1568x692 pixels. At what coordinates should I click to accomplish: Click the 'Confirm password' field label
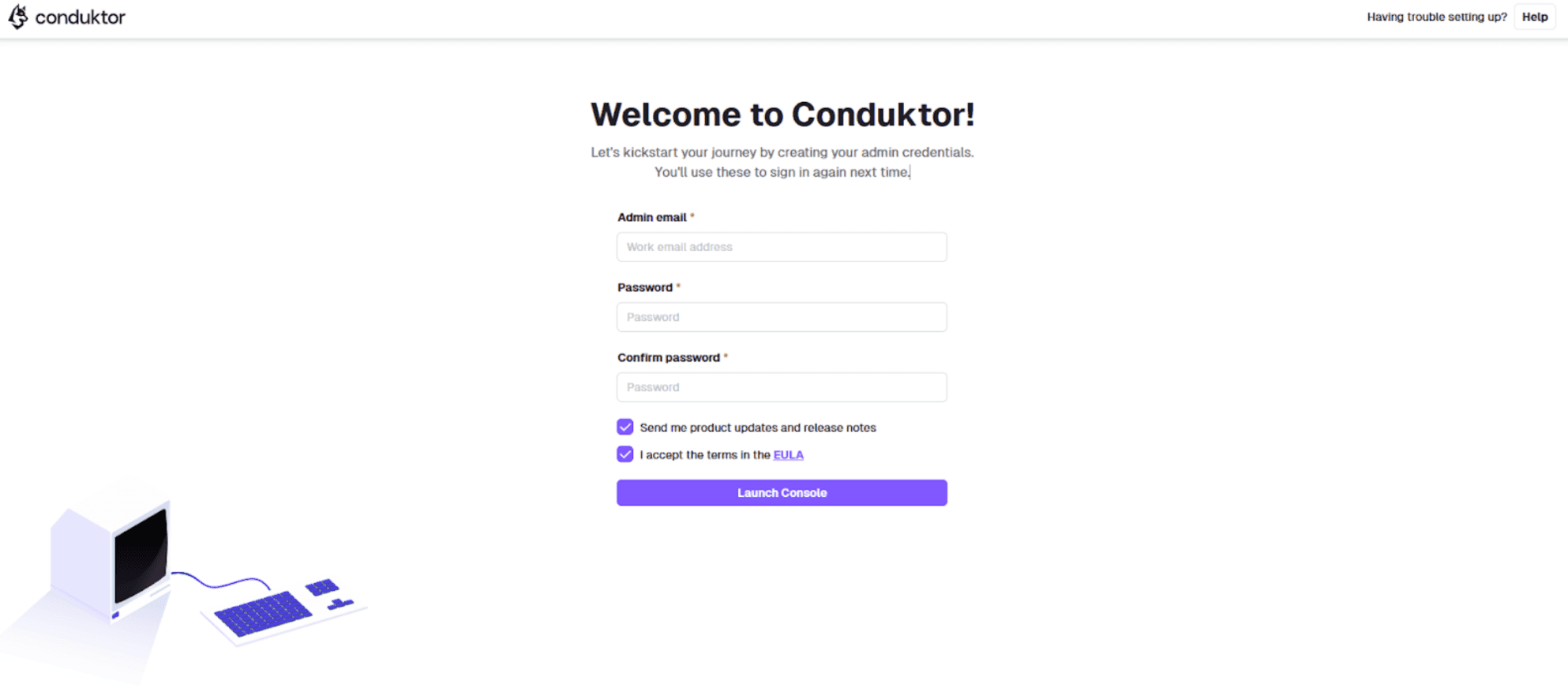(x=668, y=358)
